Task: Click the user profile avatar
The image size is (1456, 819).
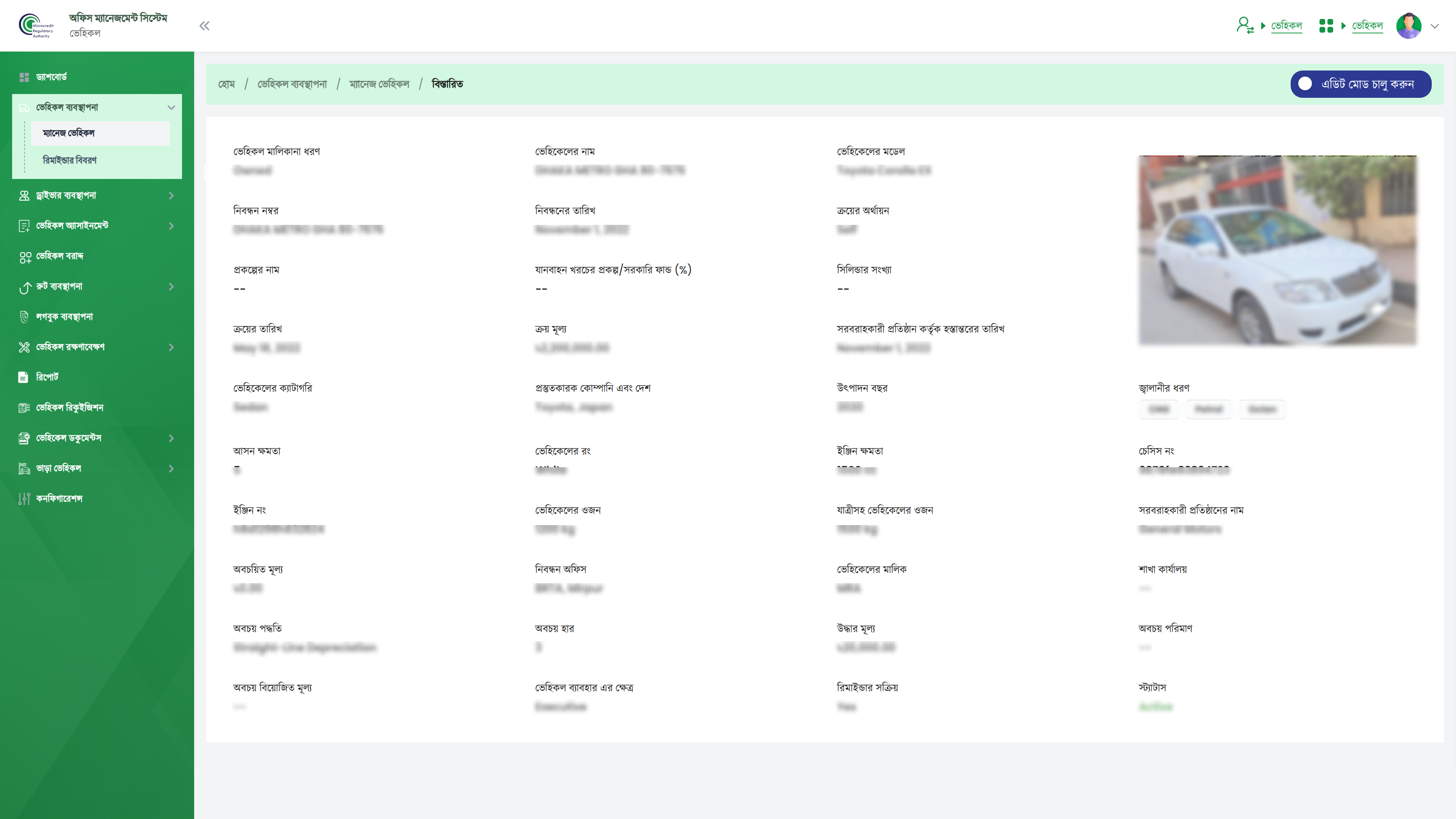Action: click(x=1409, y=25)
